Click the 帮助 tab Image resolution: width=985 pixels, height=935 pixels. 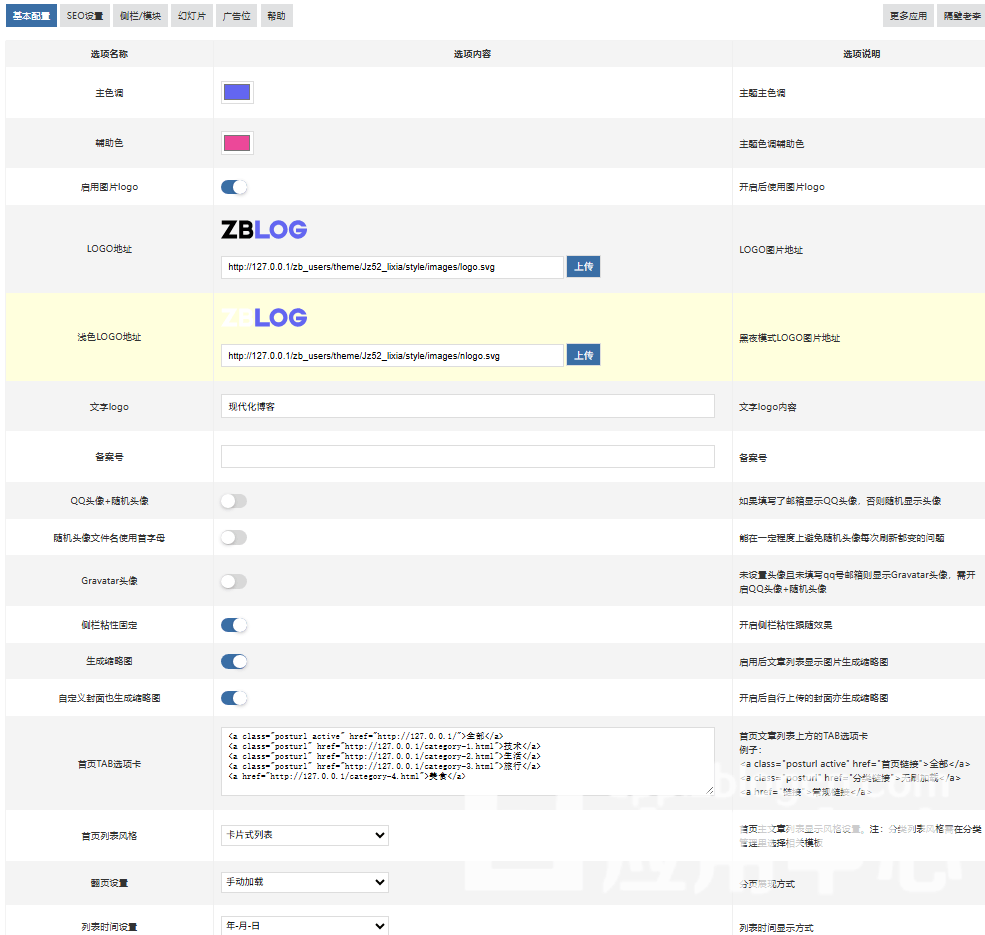click(276, 16)
